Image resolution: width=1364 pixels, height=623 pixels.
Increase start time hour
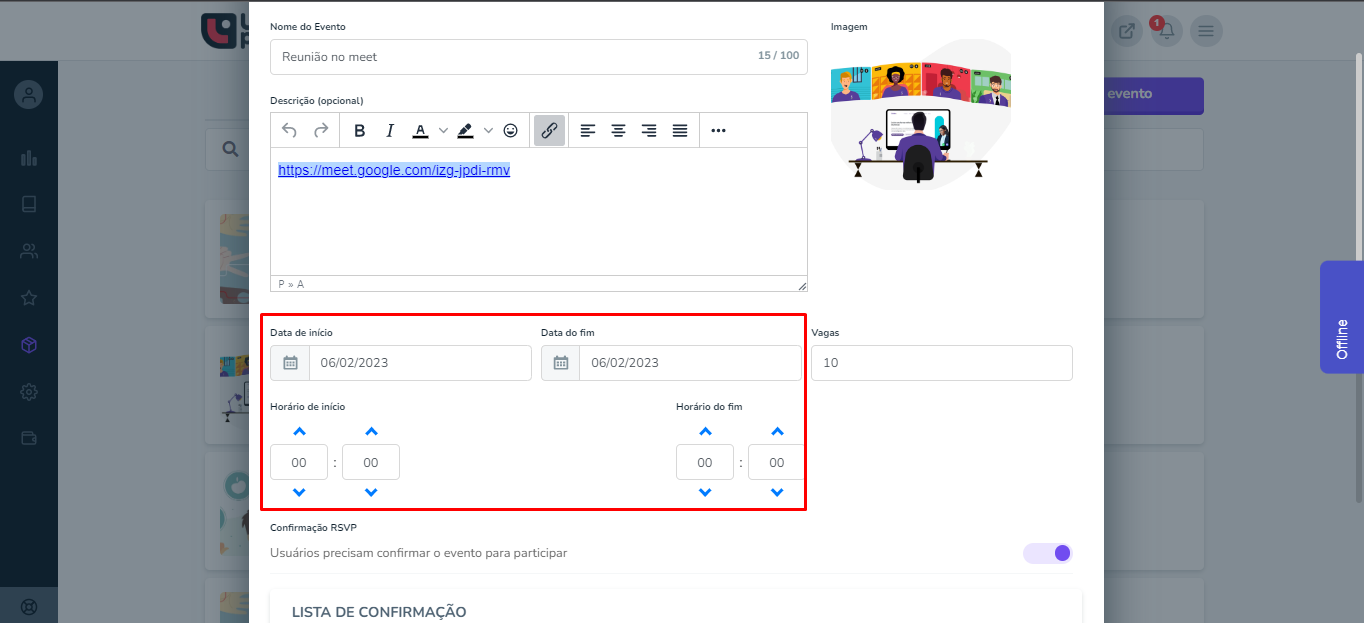pyautogui.click(x=299, y=432)
